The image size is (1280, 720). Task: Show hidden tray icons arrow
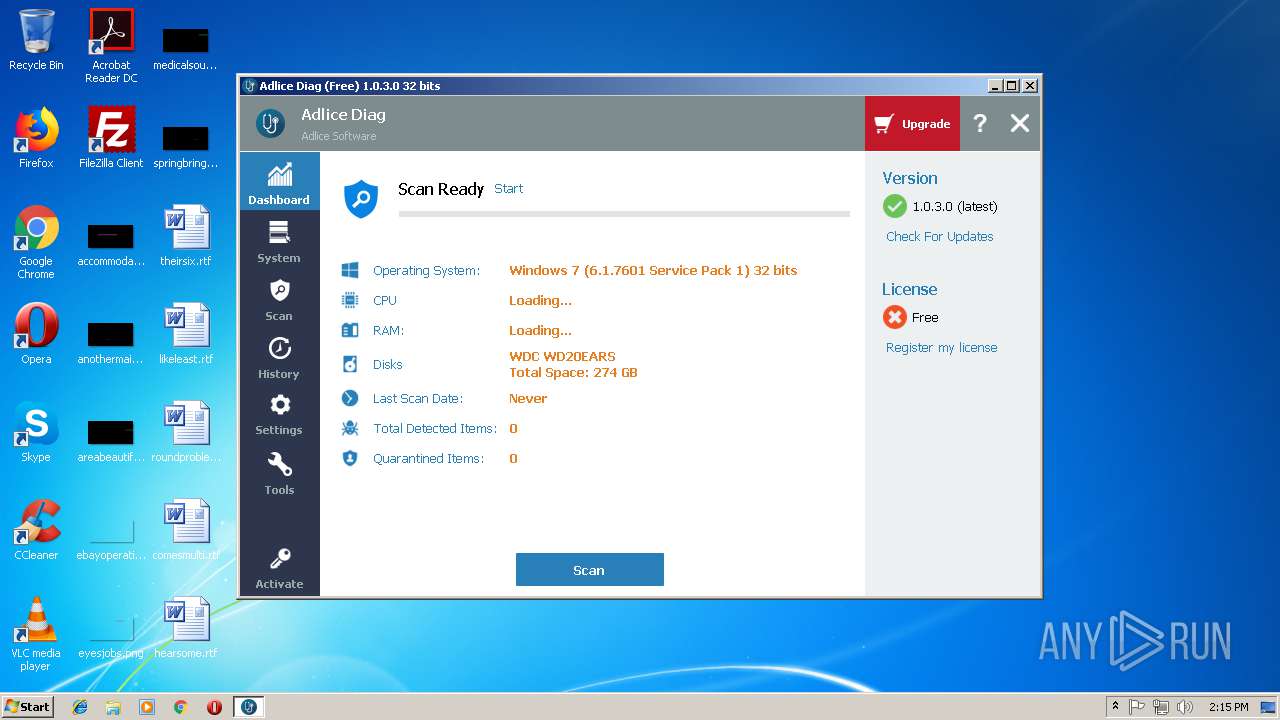point(1115,707)
